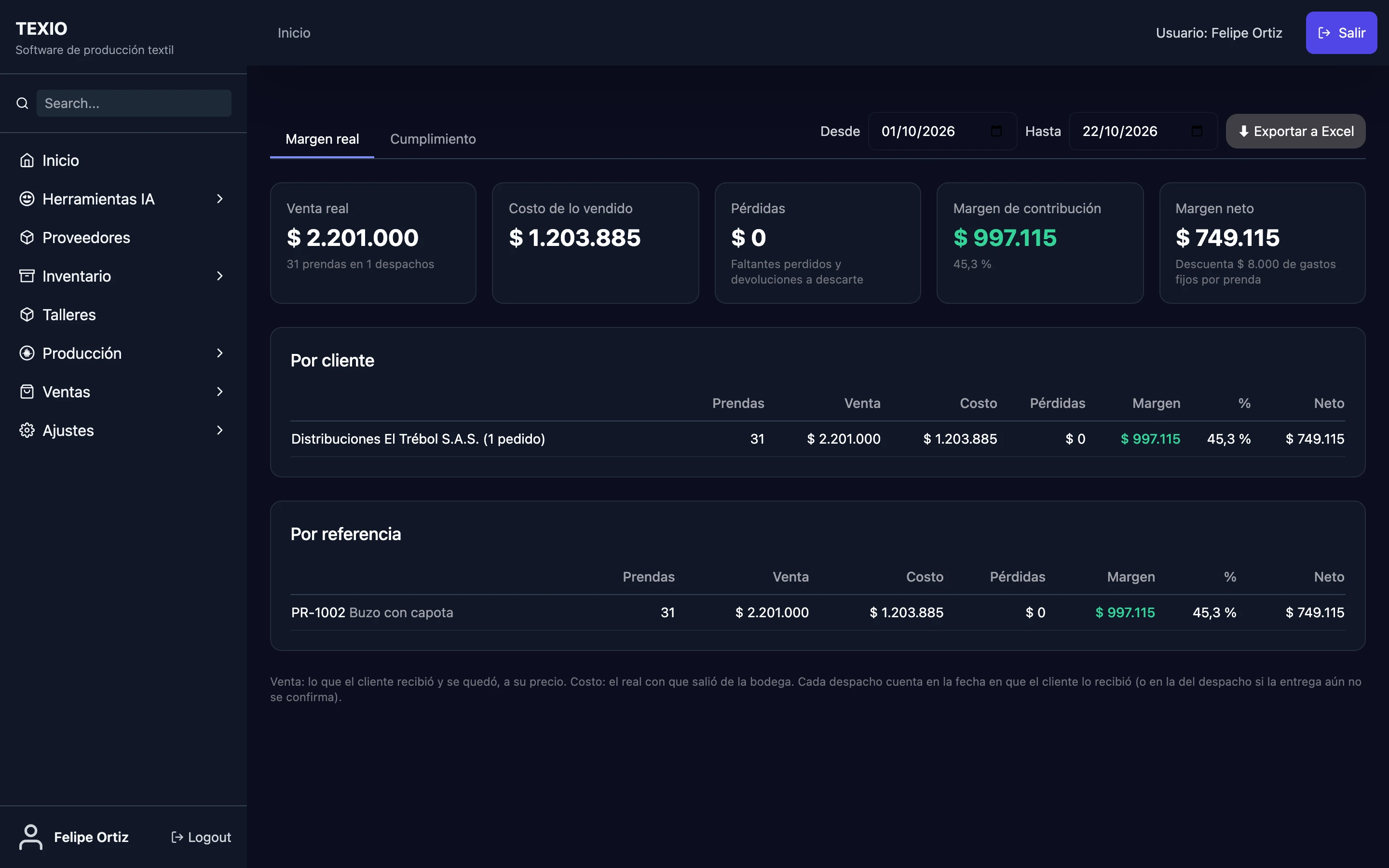Click the Logout link in sidebar footer

202,837
